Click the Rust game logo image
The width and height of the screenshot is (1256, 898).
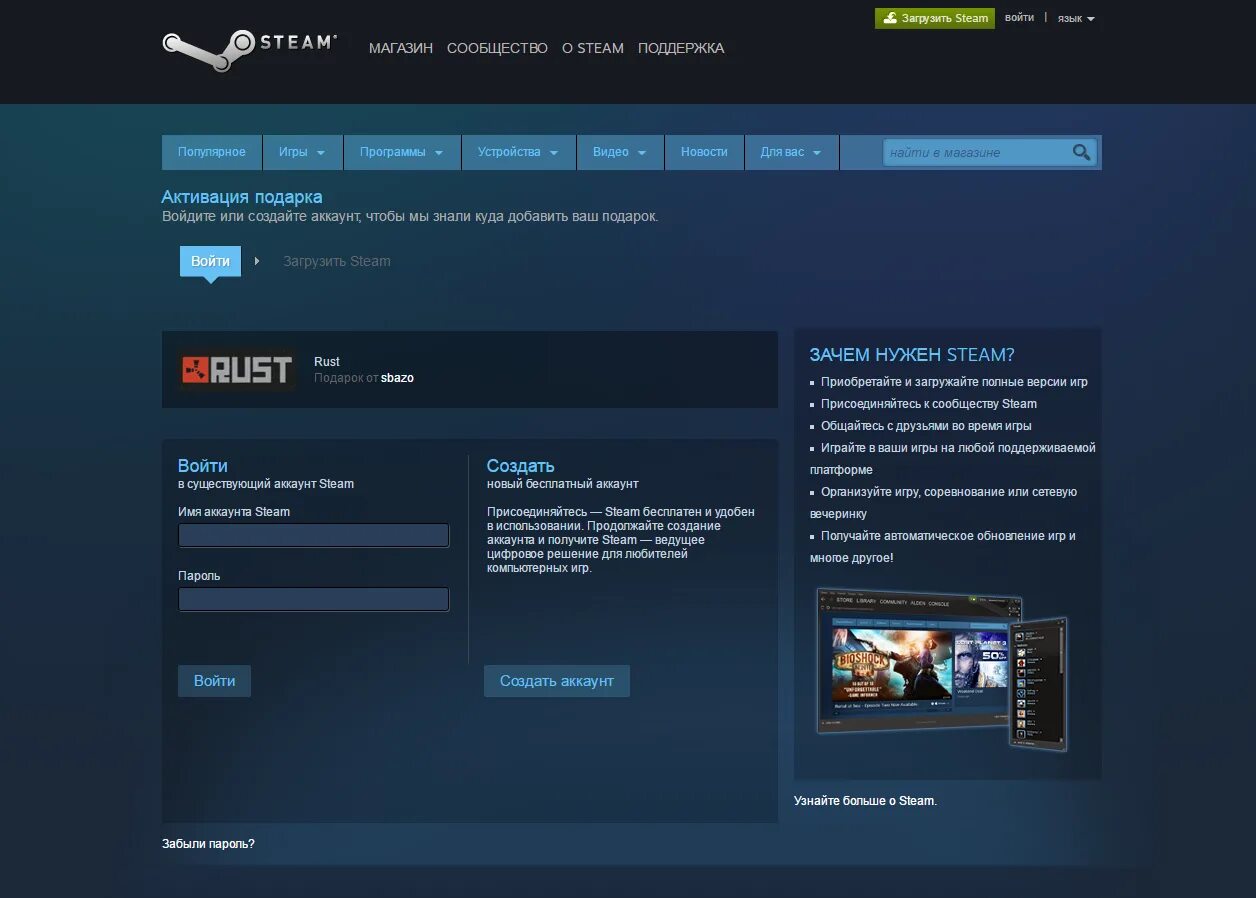point(237,370)
